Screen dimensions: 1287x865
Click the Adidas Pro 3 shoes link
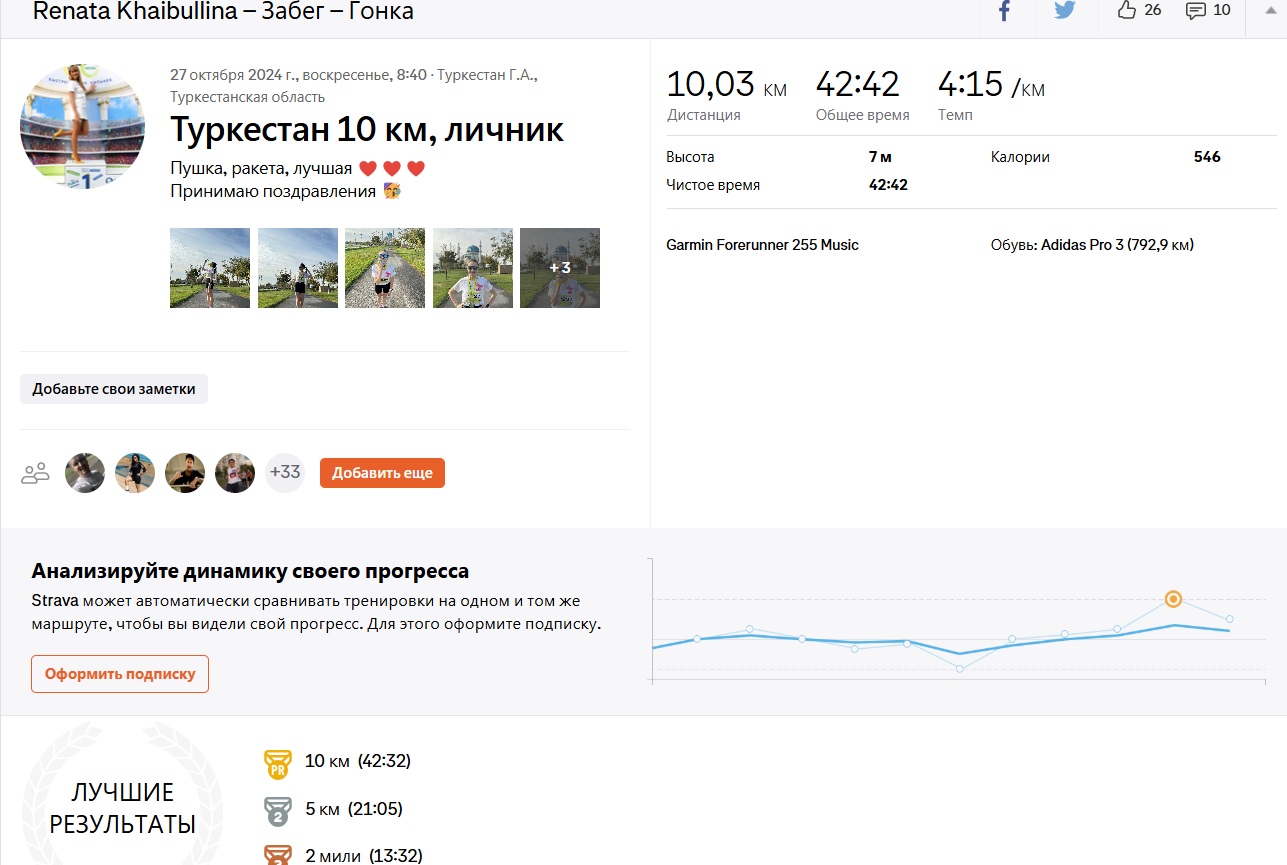tap(1116, 245)
